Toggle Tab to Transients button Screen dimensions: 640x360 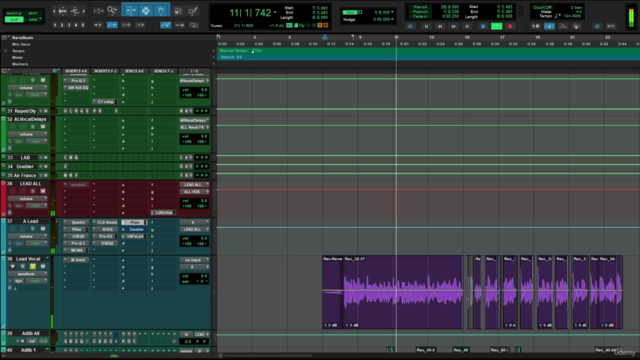coord(98,25)
